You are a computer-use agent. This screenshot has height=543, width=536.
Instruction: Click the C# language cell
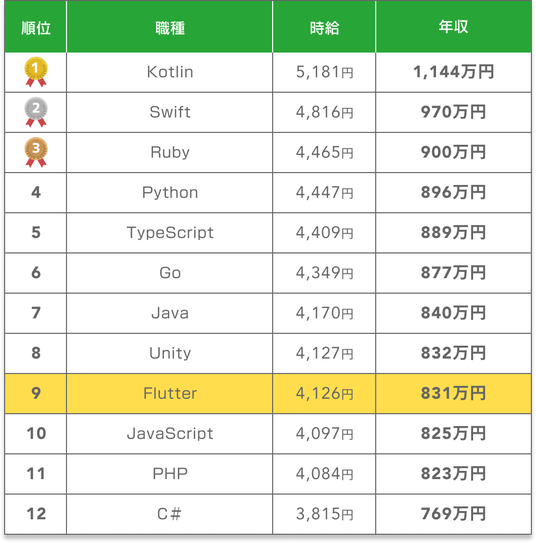coord(169,514)
